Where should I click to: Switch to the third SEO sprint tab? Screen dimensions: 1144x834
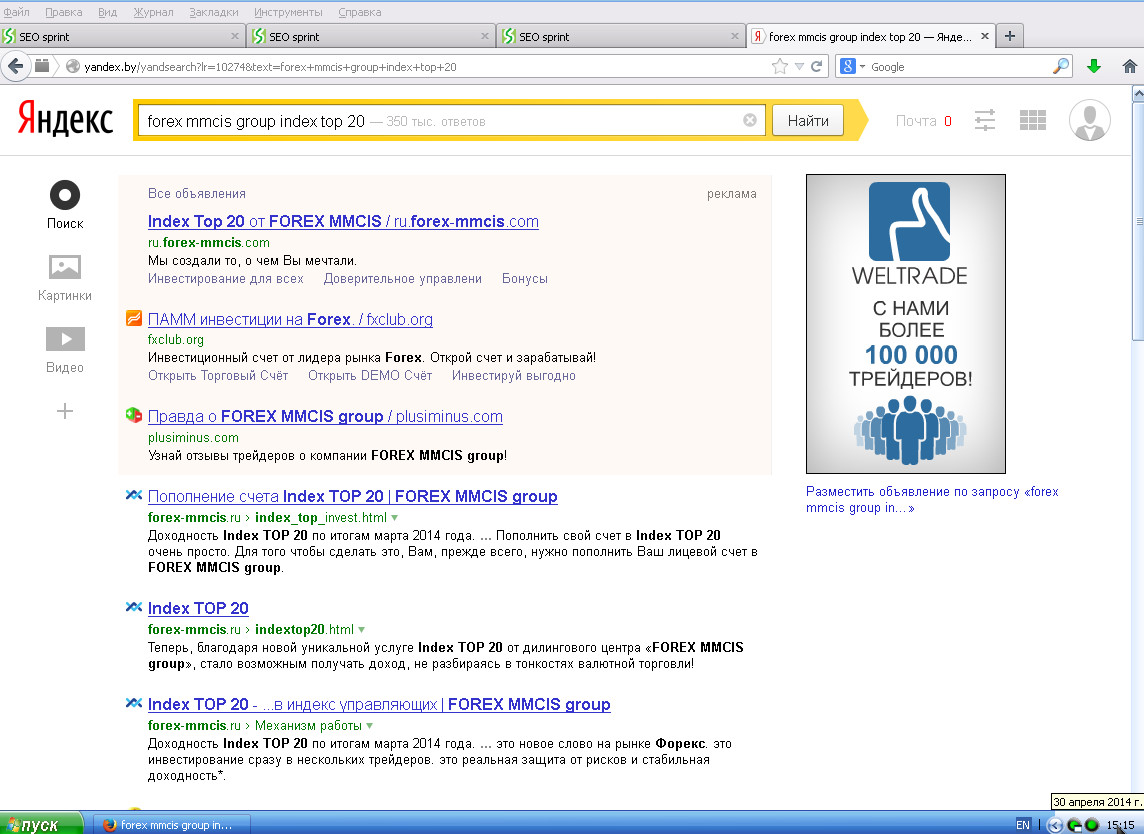(x=622, y=36)
